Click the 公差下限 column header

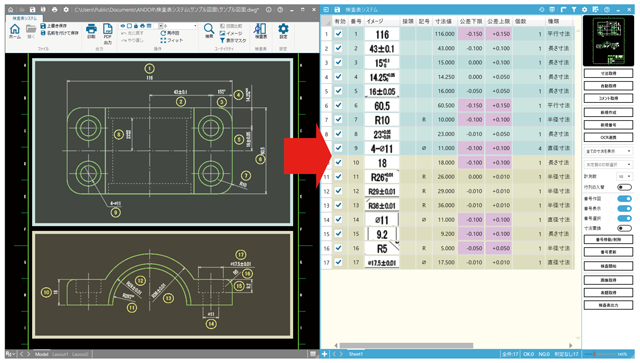tap(471, 21)
